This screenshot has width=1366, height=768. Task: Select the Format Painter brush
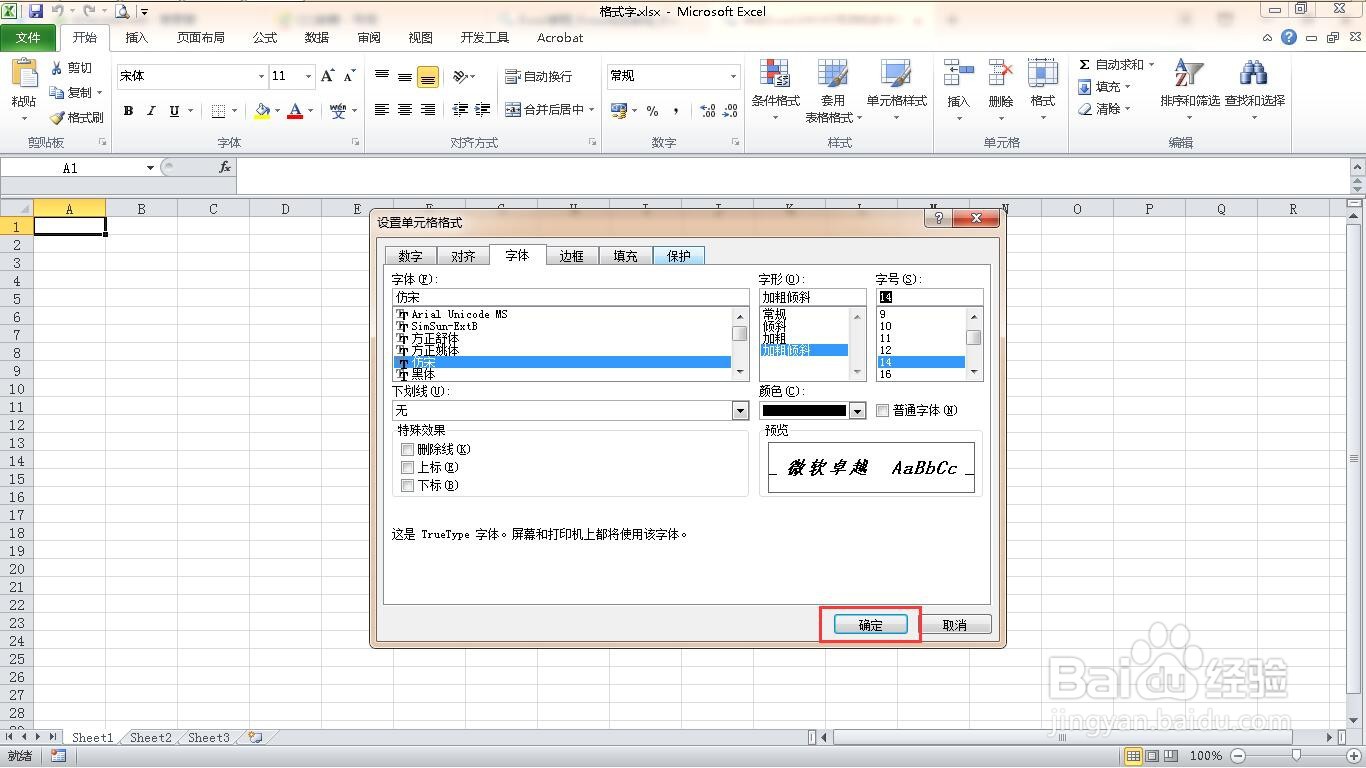pos(56,117)
